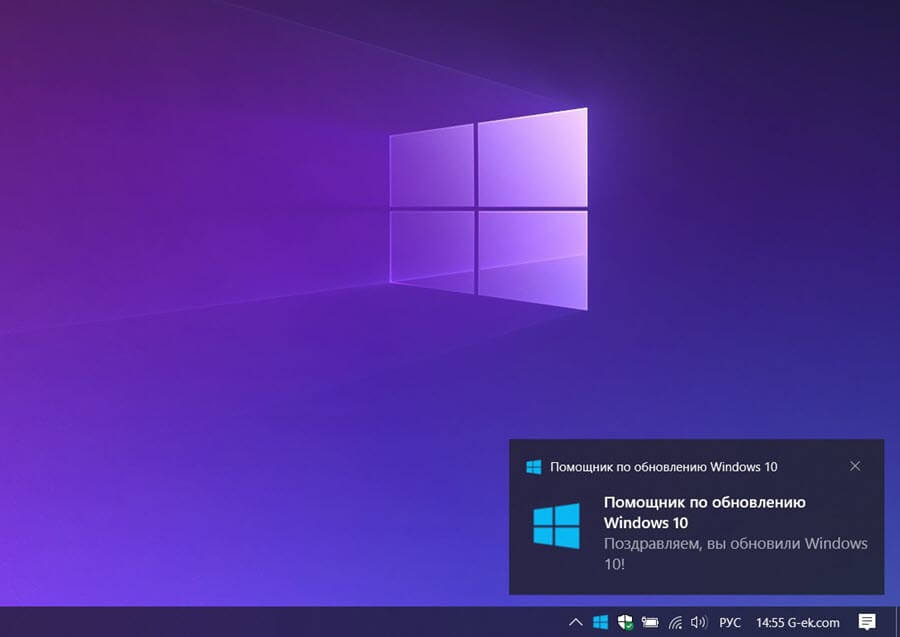The height and width of the screenshot is (637, 900).
Task: Click Show desktop strip at taskbar edge
Action: tap(897, 622)
